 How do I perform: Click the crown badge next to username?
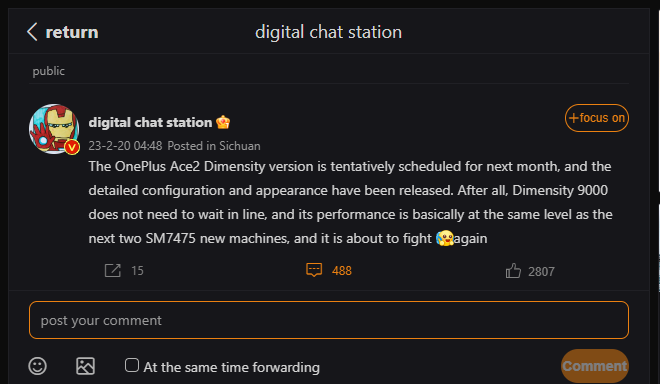223,122
